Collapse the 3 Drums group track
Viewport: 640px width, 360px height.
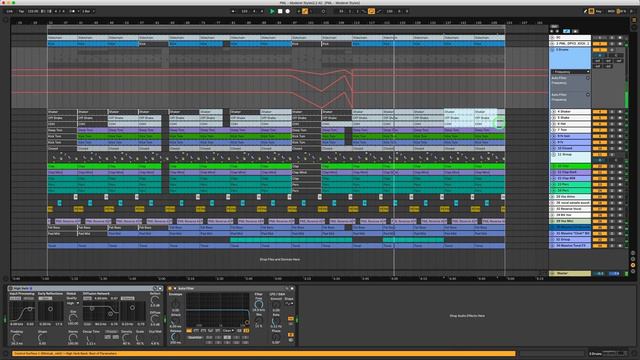(x=552, y=50)
